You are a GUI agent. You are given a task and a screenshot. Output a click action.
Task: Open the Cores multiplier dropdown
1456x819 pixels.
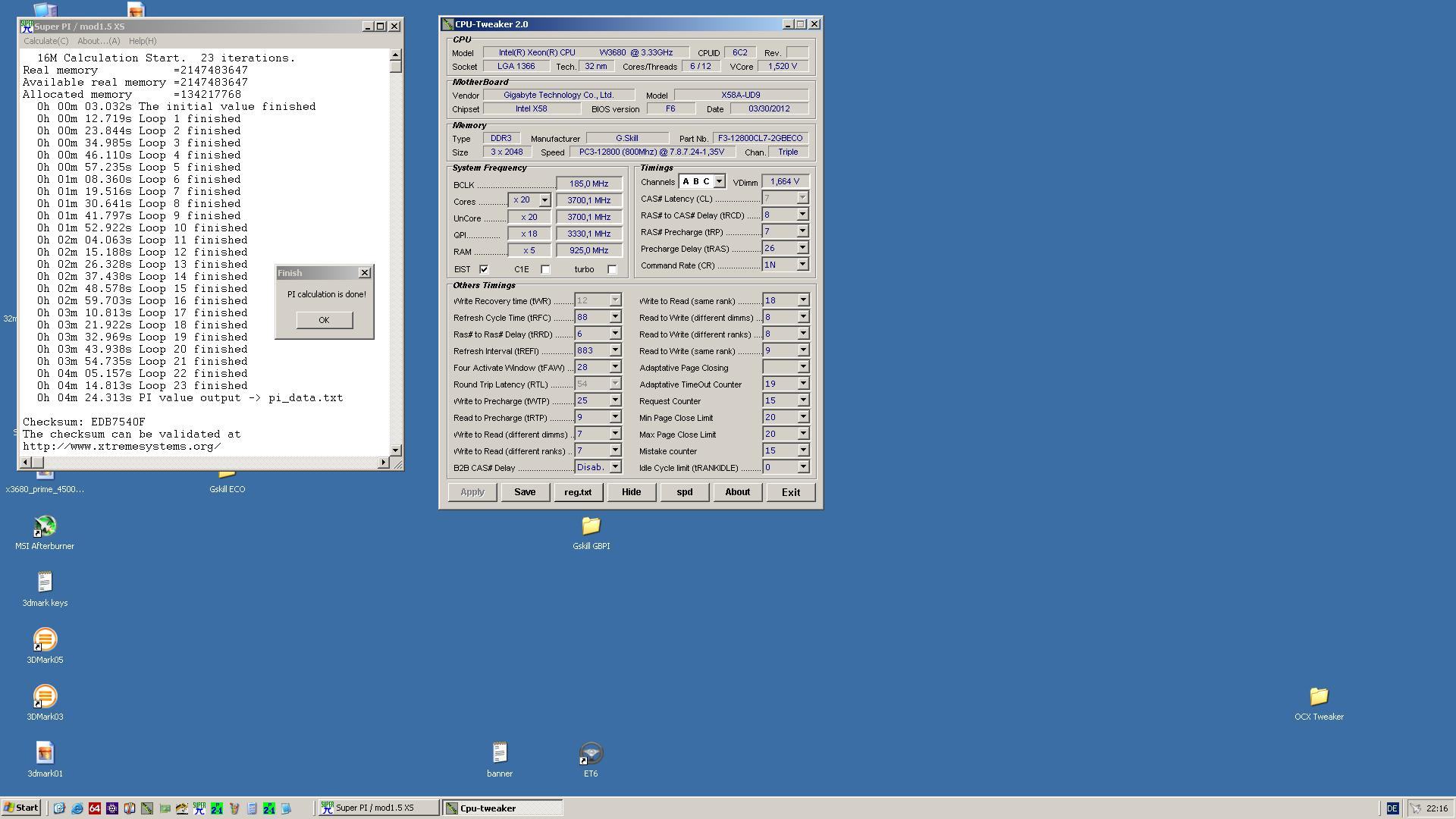pos(544,200)
